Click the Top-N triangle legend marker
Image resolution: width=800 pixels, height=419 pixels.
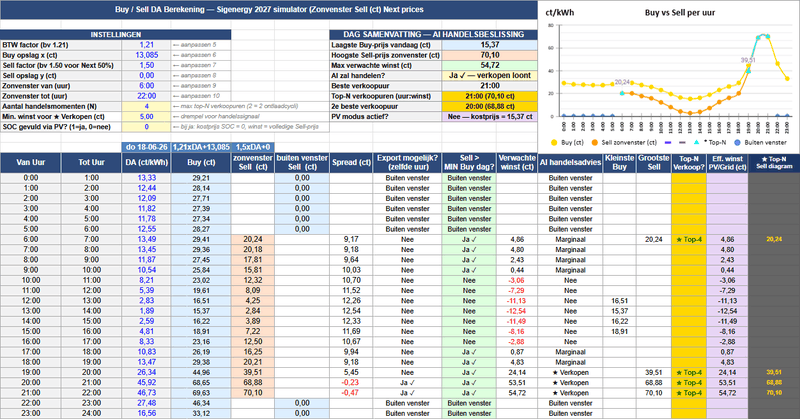click(696, 142)
